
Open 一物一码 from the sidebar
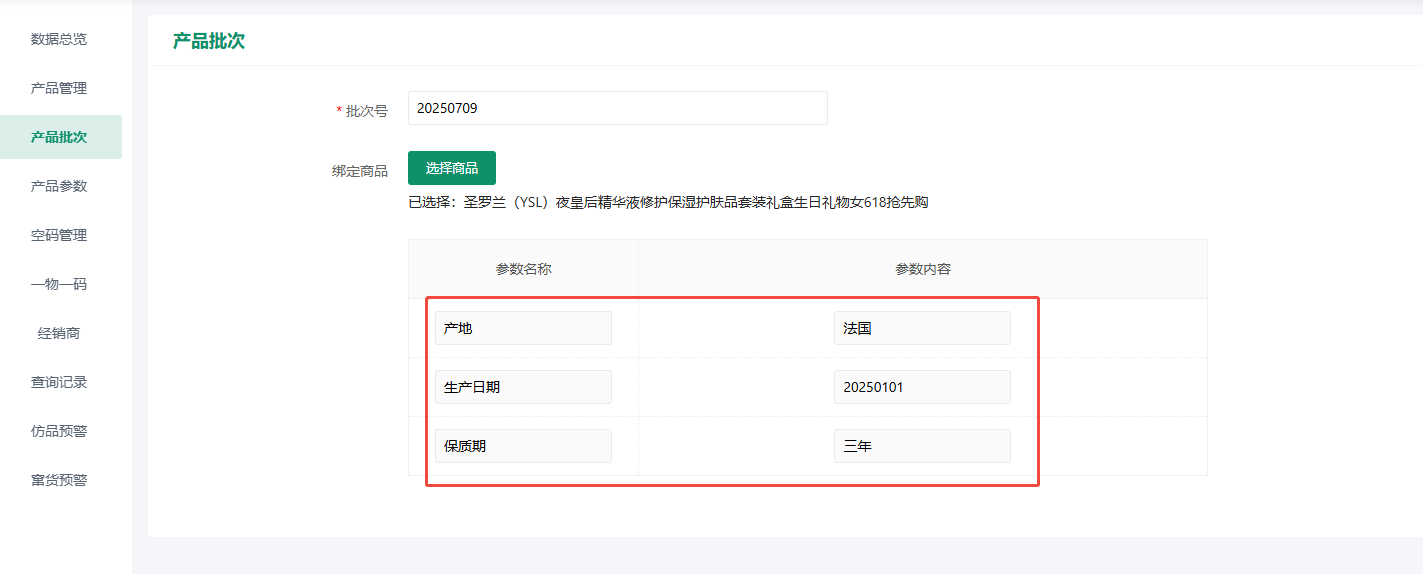click(59, 284)
